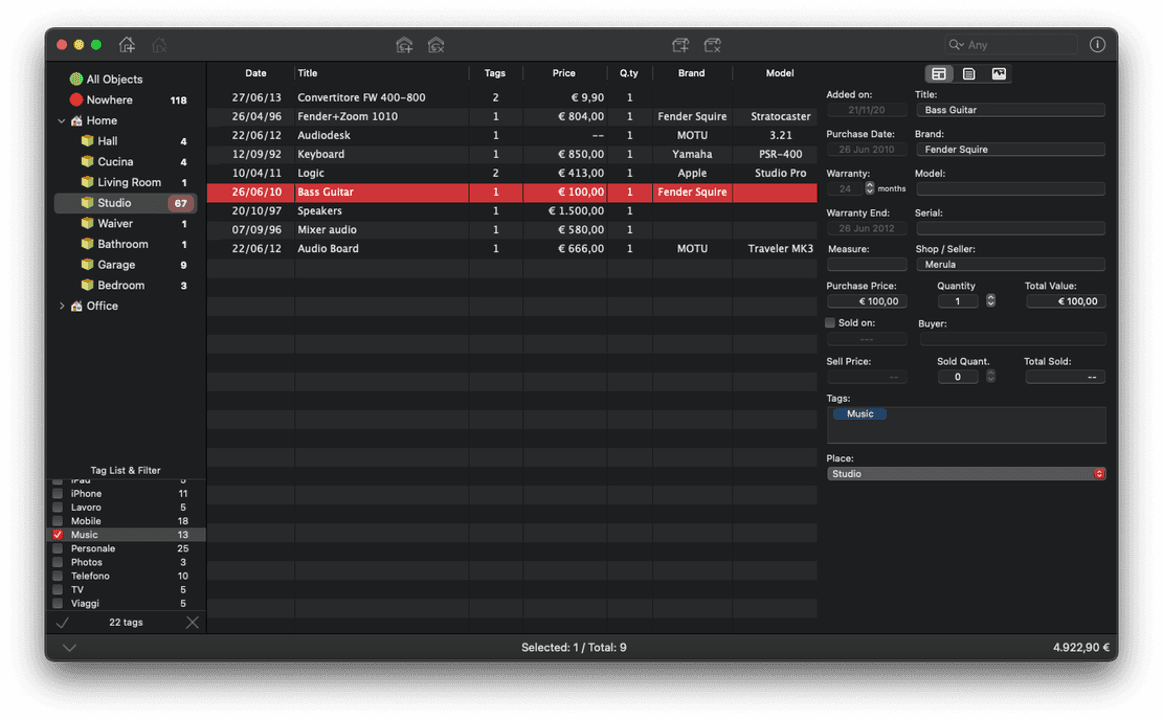Collapse the Home tree group
Image resolution: width=1163 pixels, height=720 pixels.
point(62,121)
